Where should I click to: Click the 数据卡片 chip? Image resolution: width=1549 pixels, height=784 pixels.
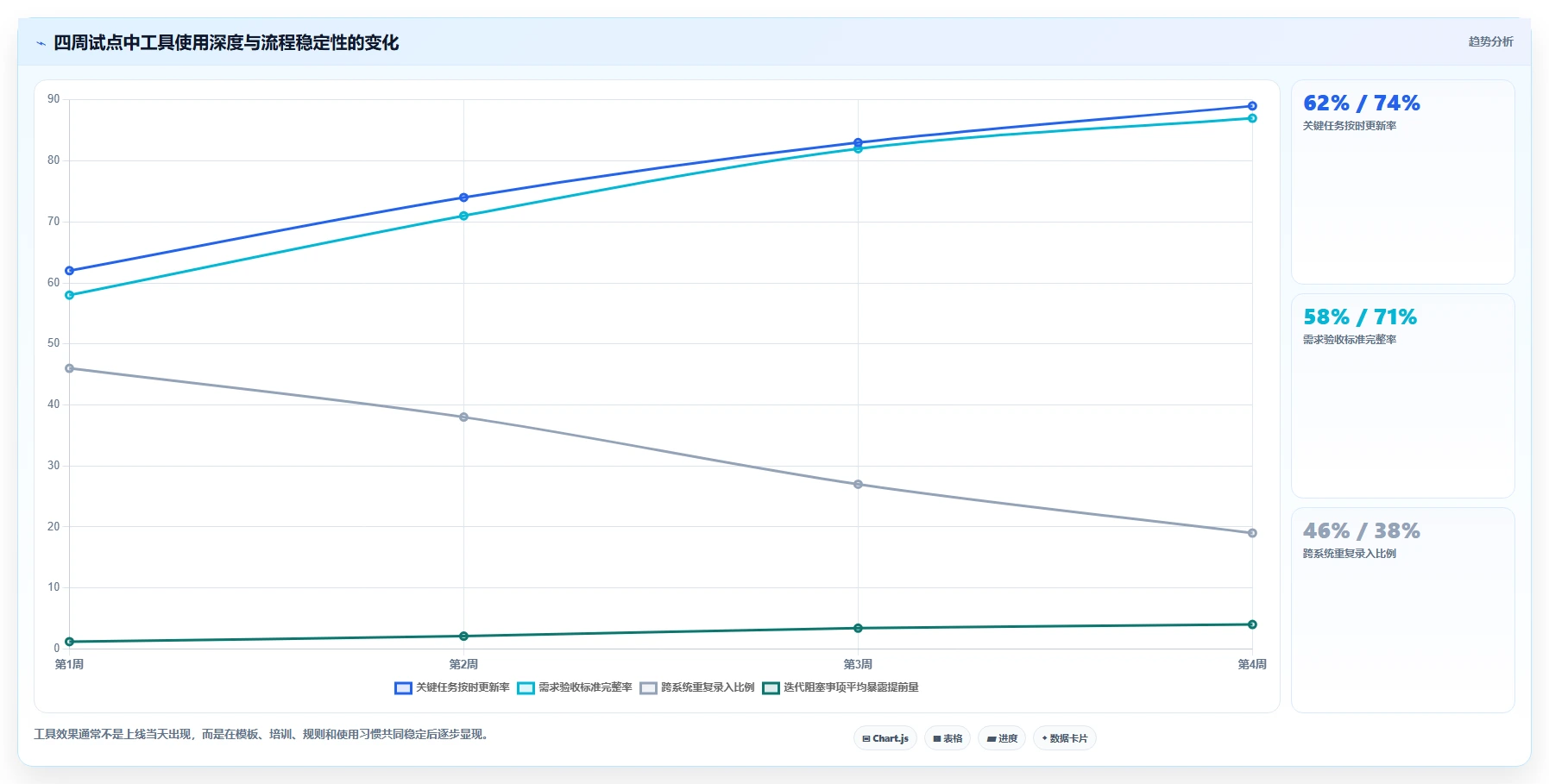tap(1065, 738)
